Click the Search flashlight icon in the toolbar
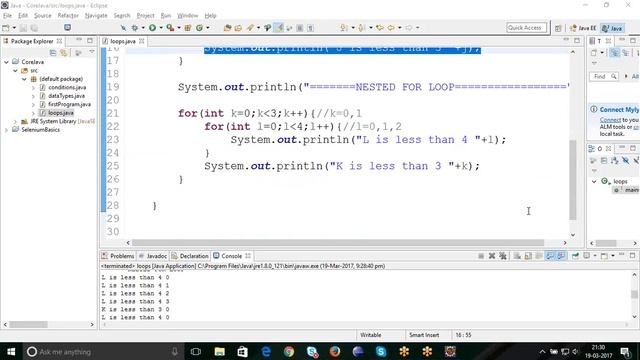The width and height of the screenshot is (640, 360). [x=250, y=28]
